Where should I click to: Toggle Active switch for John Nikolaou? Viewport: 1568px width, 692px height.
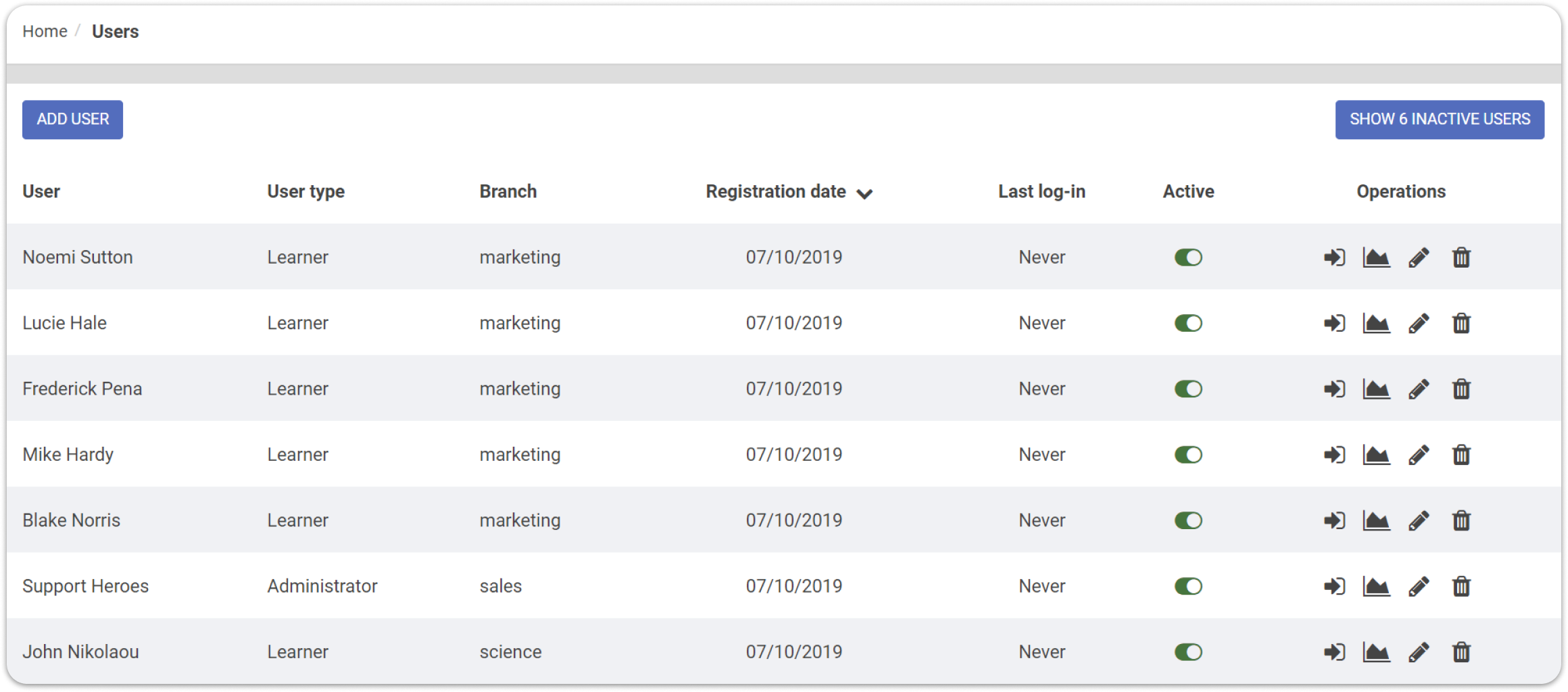[x=1188, y=652]
